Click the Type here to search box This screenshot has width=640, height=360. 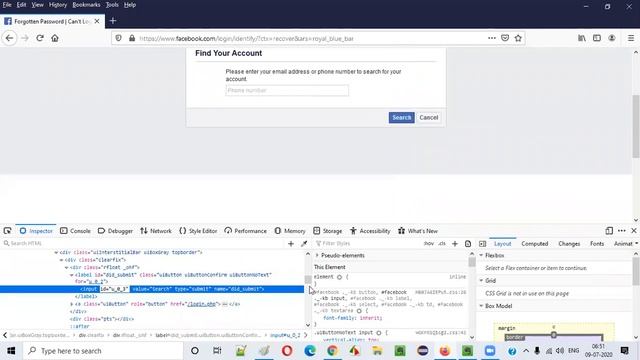[102, 351]
